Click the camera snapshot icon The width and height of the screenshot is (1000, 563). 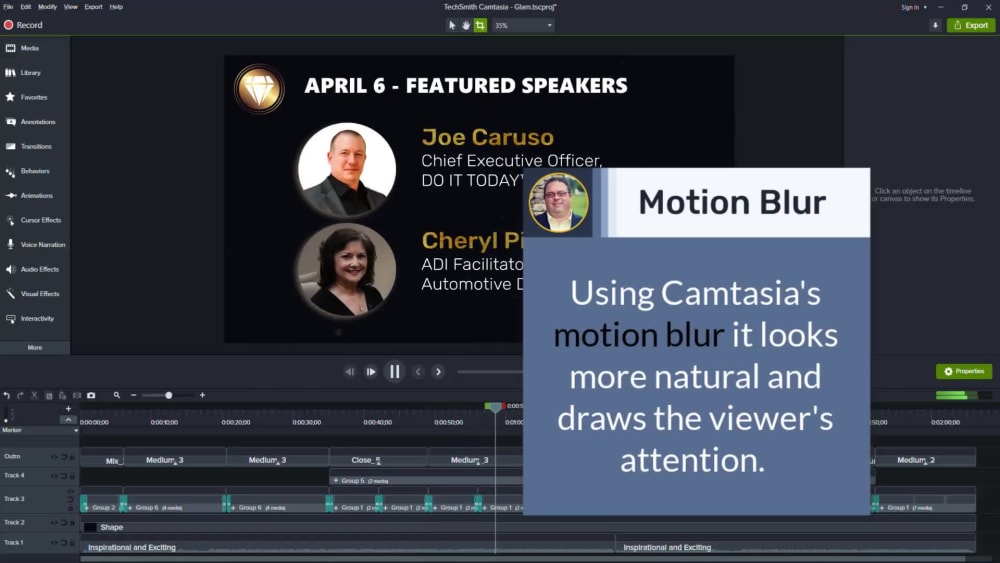91,395
